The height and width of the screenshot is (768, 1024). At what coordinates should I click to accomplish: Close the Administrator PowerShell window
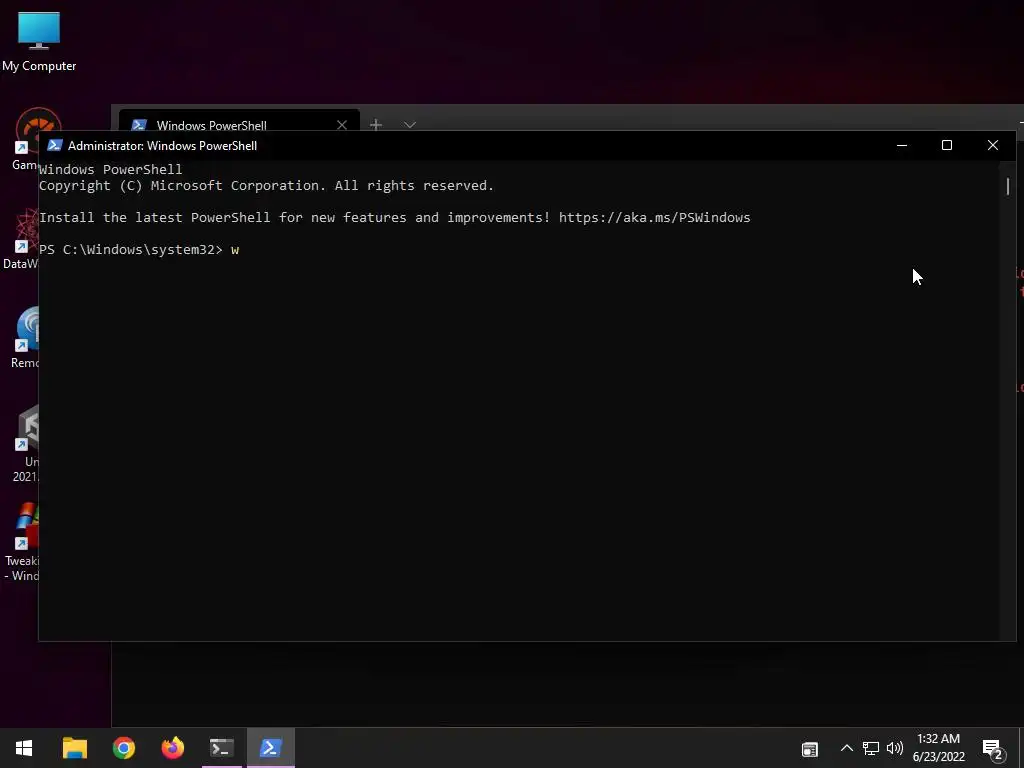coord(993,145)
